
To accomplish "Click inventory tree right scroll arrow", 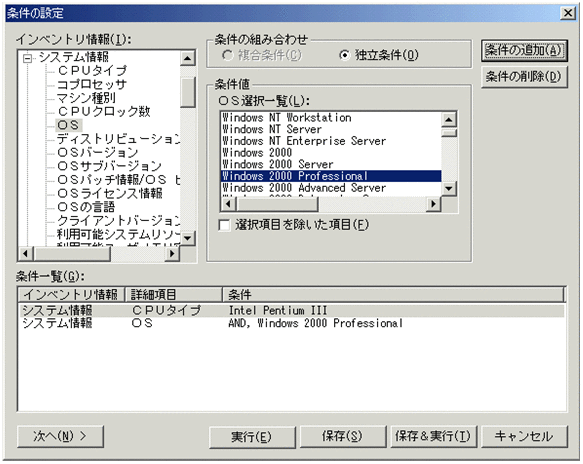I will tap(173, 254).
